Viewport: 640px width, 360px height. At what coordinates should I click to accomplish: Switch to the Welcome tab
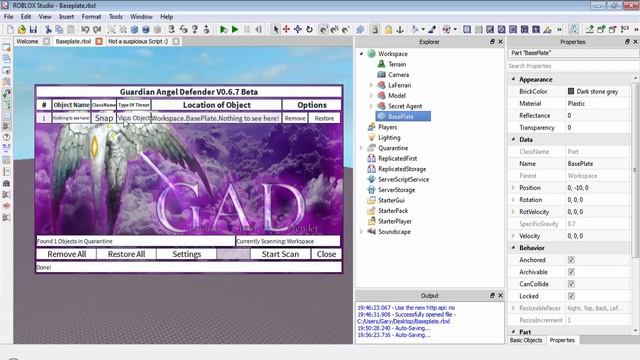coord(27,41)
